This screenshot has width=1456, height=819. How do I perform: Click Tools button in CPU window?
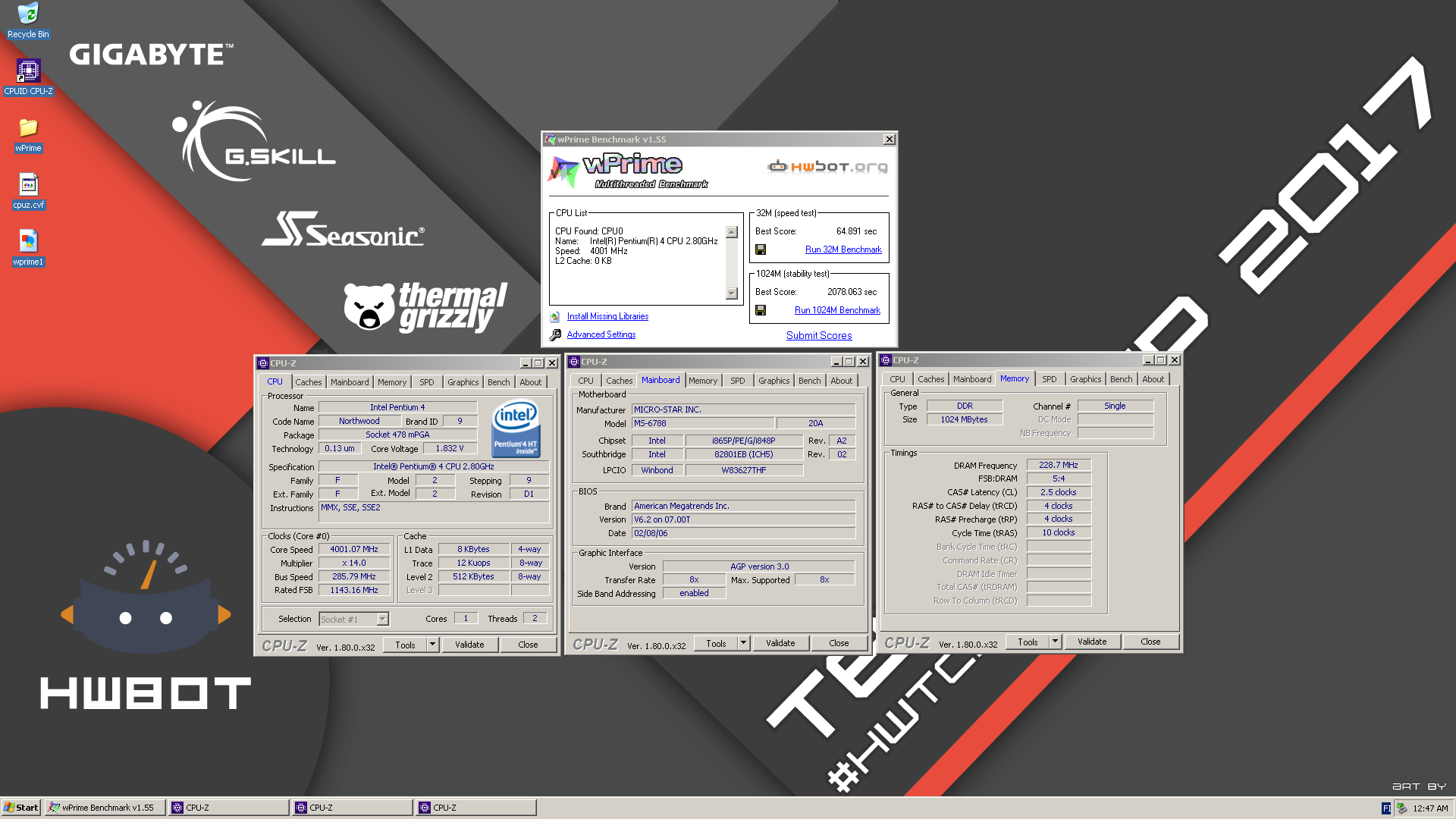(405, 645)
